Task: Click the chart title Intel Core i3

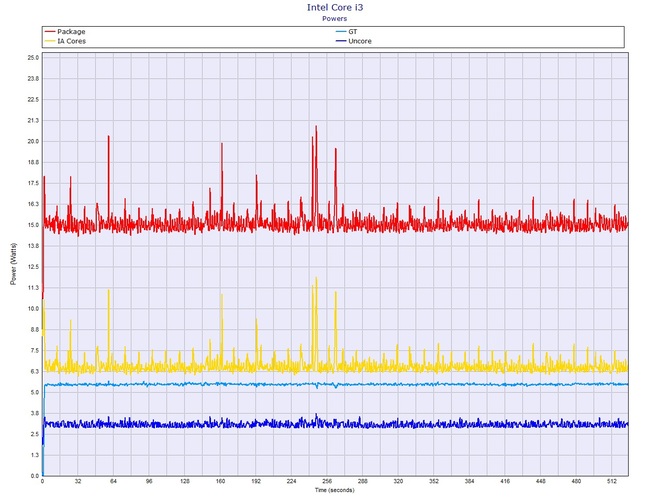Action: point(335,7)
